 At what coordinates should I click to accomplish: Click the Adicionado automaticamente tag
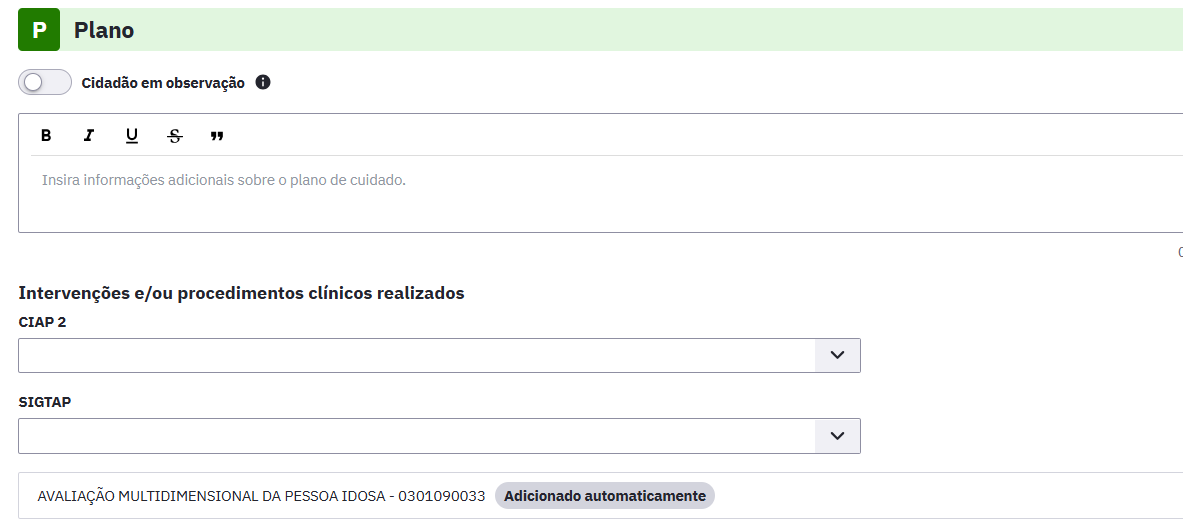point(605,496)
